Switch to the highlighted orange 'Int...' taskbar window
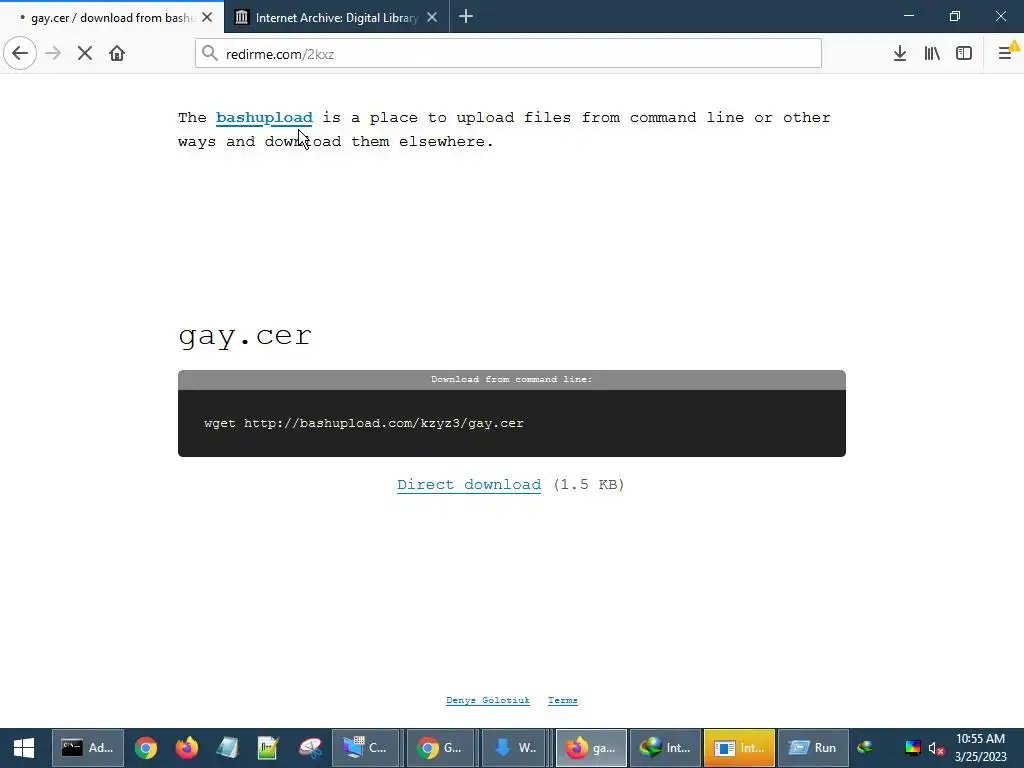 [x=740, y=748]
